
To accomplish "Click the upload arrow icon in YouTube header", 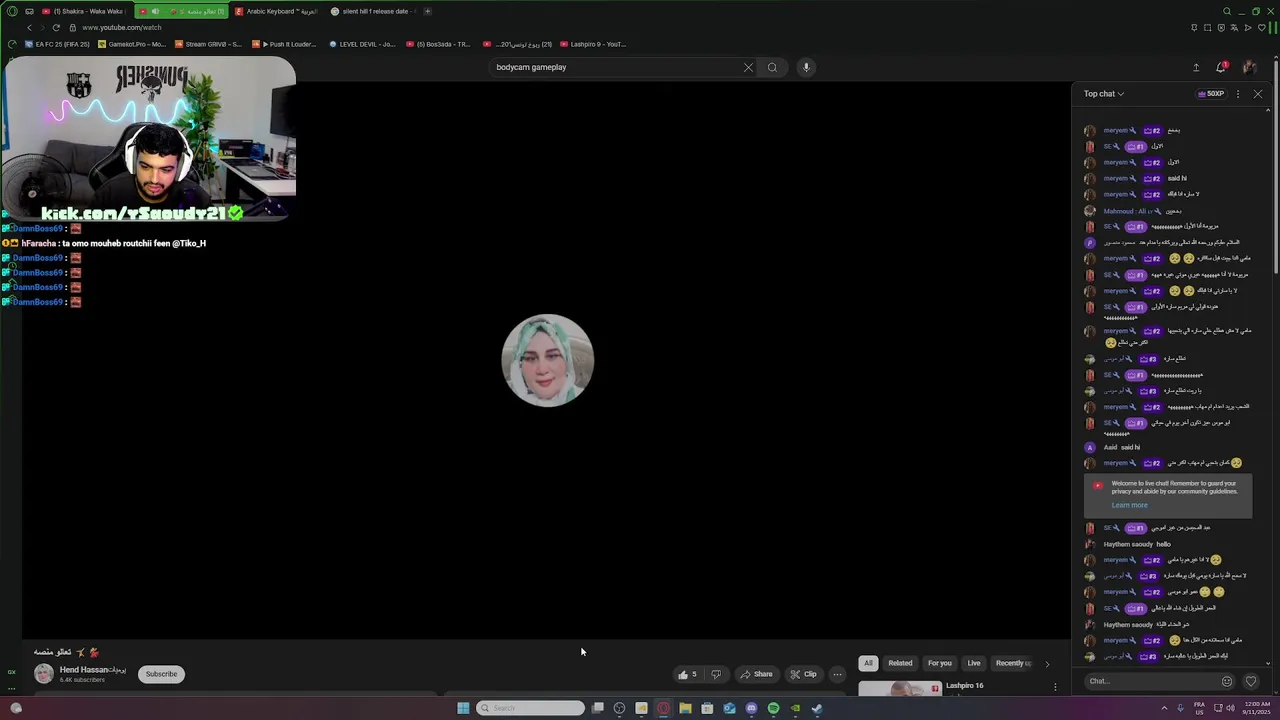I will pos(1196,67).
